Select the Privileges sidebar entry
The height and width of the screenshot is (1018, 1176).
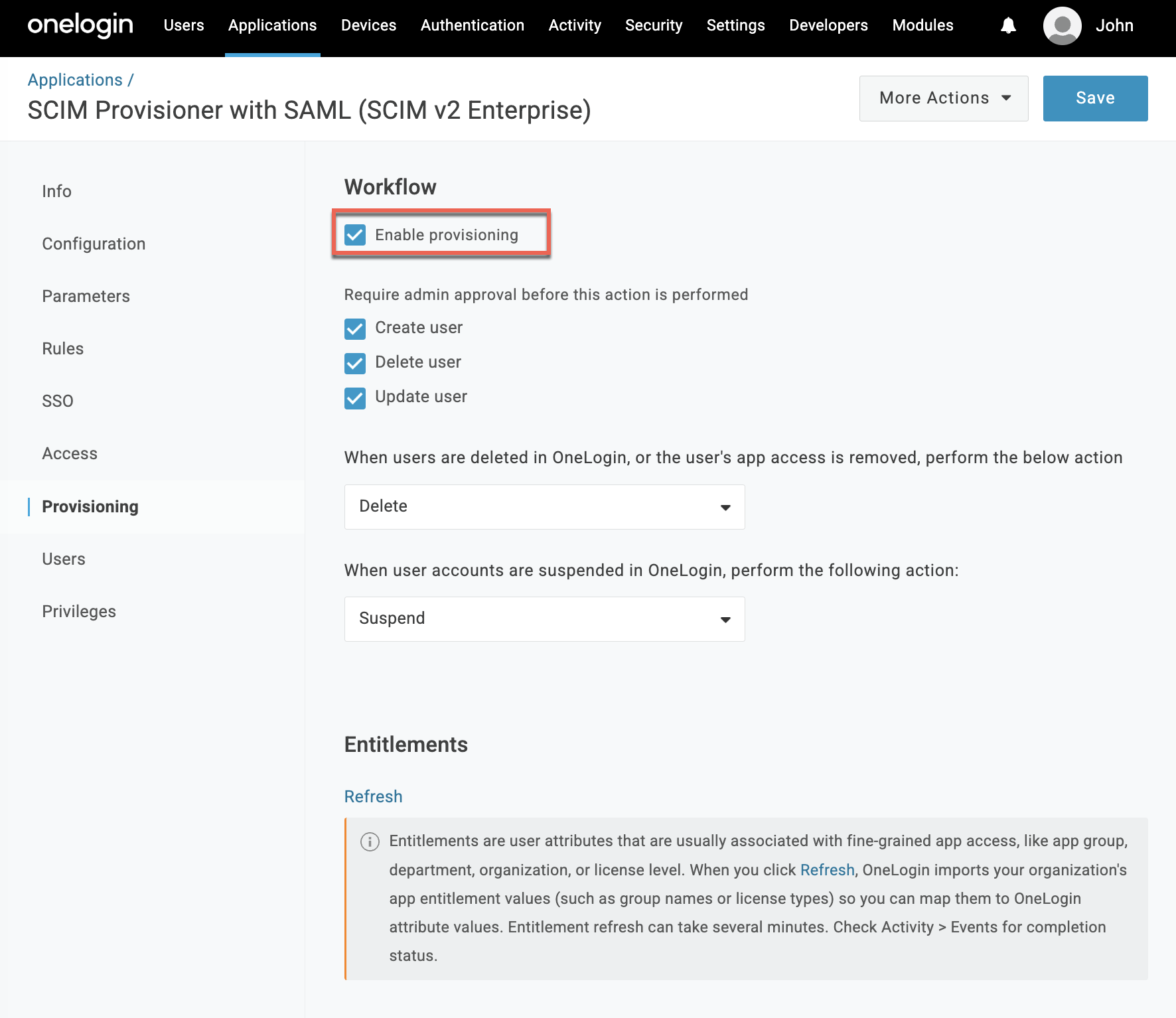pos(79,611)
